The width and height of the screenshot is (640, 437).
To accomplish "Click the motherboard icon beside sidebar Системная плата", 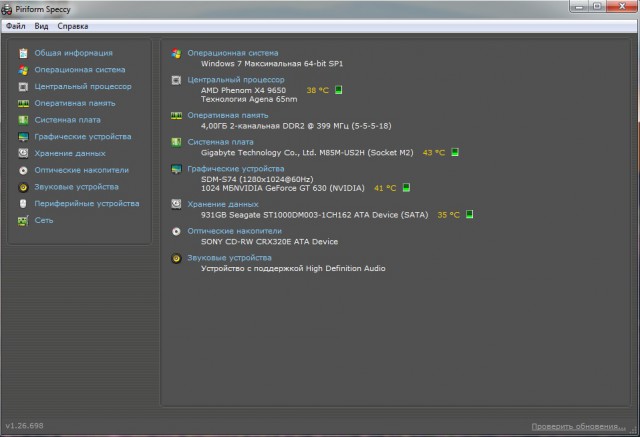I will click(x=23, y=120).
